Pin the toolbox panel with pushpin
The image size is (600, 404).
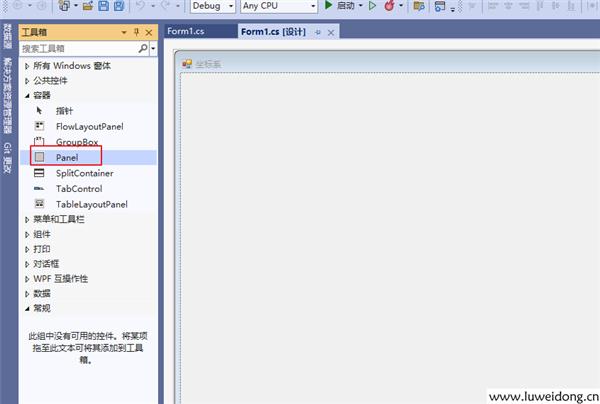point(137,32)
